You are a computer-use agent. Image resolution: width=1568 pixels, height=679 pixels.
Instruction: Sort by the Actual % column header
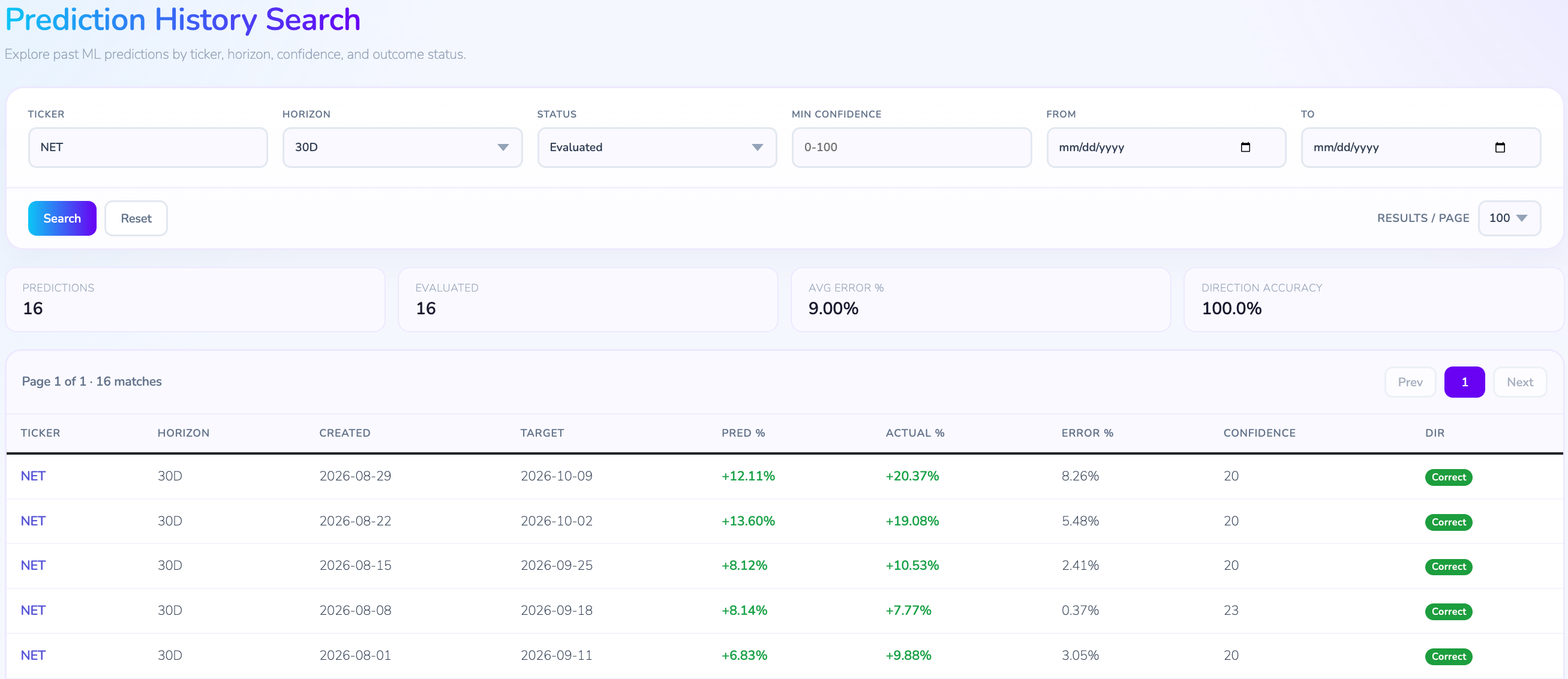click(x=914, y=433)
